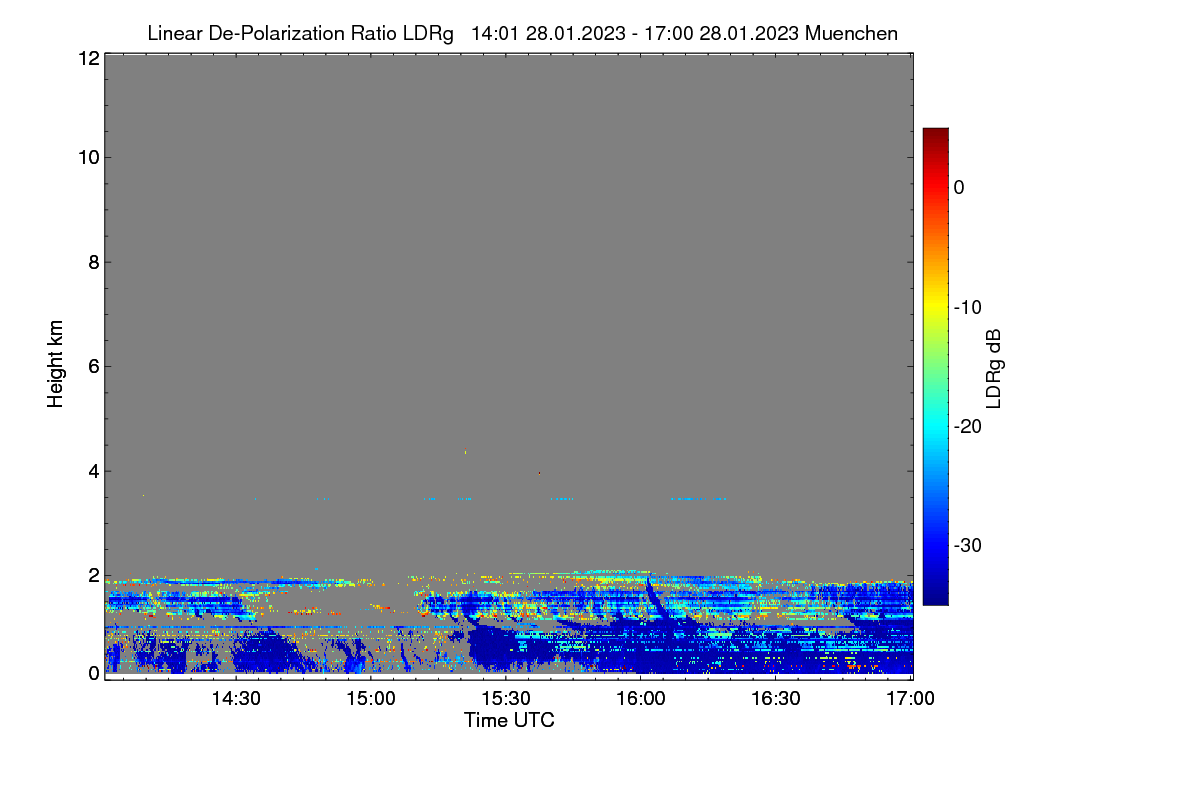Select the 16:00 time tick label
The height and width of the screenshot is (800, 1200).
point(641,699)
